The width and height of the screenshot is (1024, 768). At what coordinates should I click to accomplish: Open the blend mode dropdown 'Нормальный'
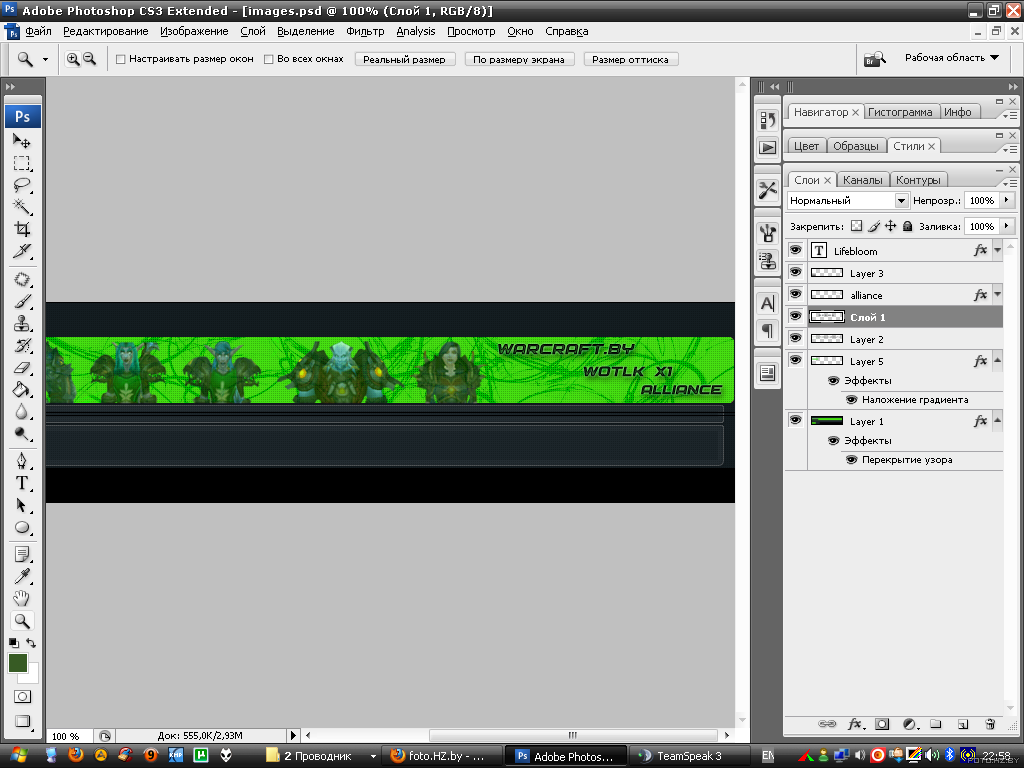point(848,200)
